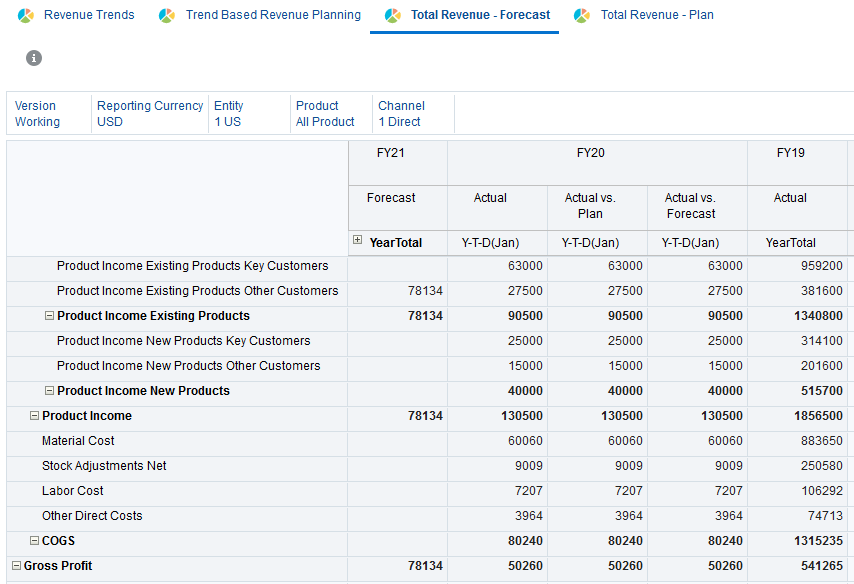Collapse Product Income New Products row
The width and height of the screenshot is (854, 584).
point(51,391)
